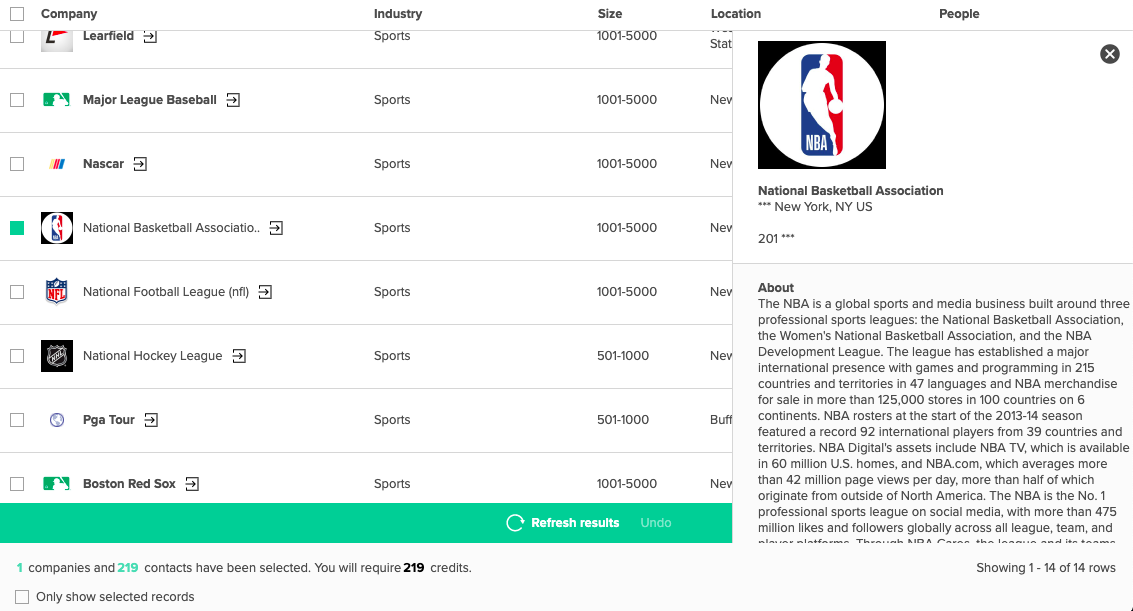
Task: Open the Boston Red Sox company name
Action: 129,484
